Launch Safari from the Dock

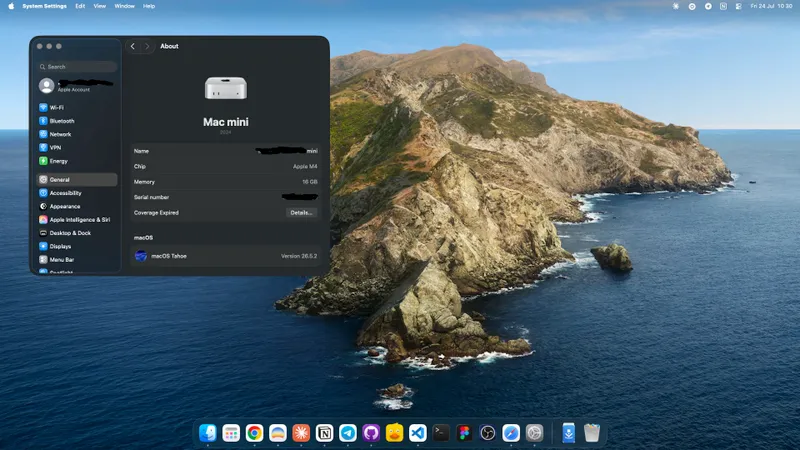point(511,433)
